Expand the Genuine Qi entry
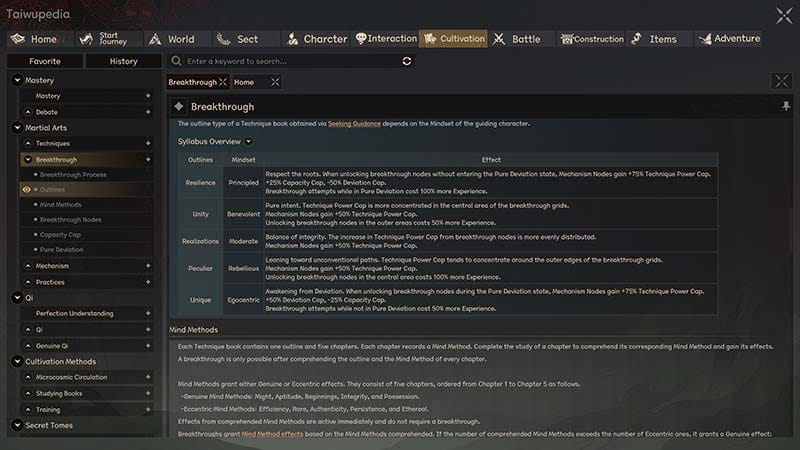Screen dimensions: 800x450 tap(28, 346)
